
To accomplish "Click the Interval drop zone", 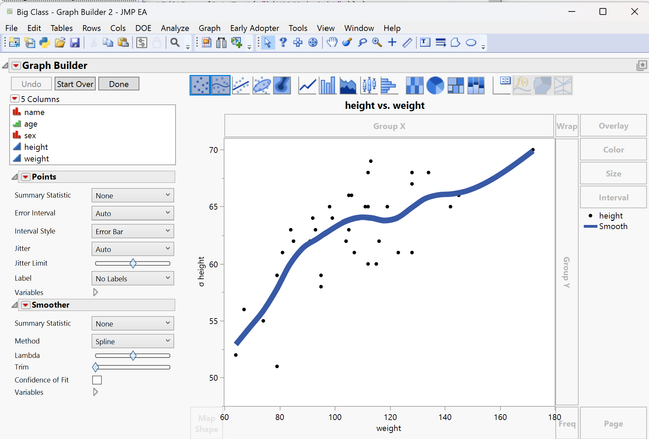I will click(x=613, y=197).
